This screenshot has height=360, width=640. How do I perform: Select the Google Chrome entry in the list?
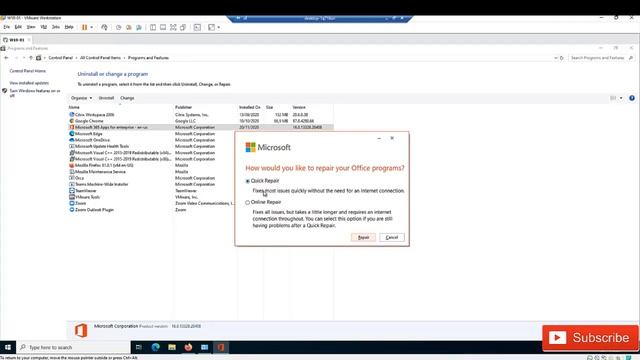tap(201, 121)
